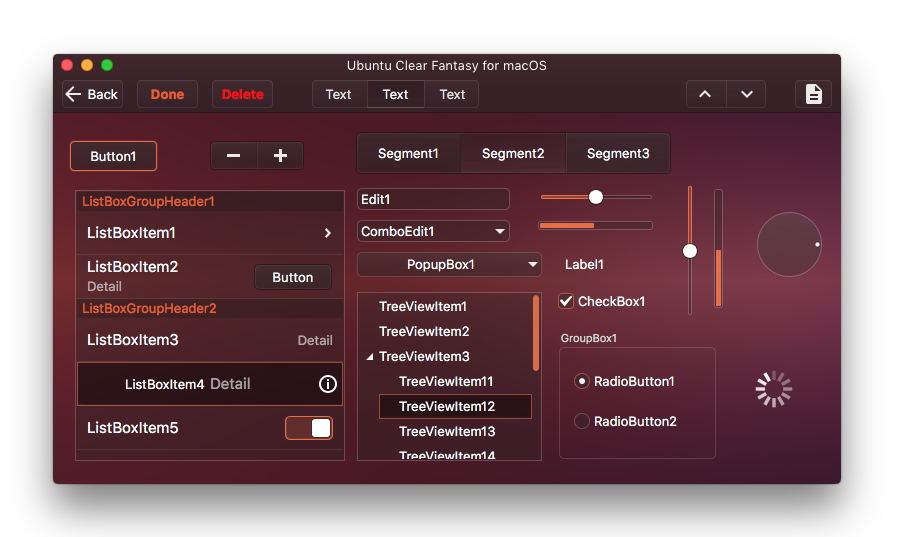Close the window with red button
This screenshot has height=537, width=900.
click(x=67, y=65)
